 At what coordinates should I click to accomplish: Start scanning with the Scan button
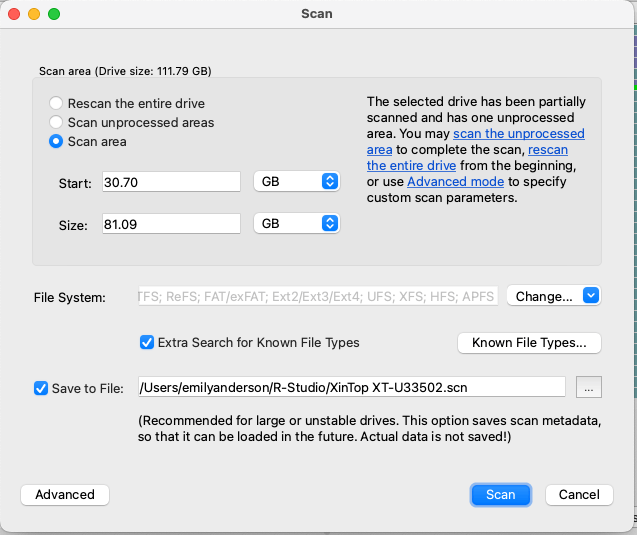(x=500, y=495)
